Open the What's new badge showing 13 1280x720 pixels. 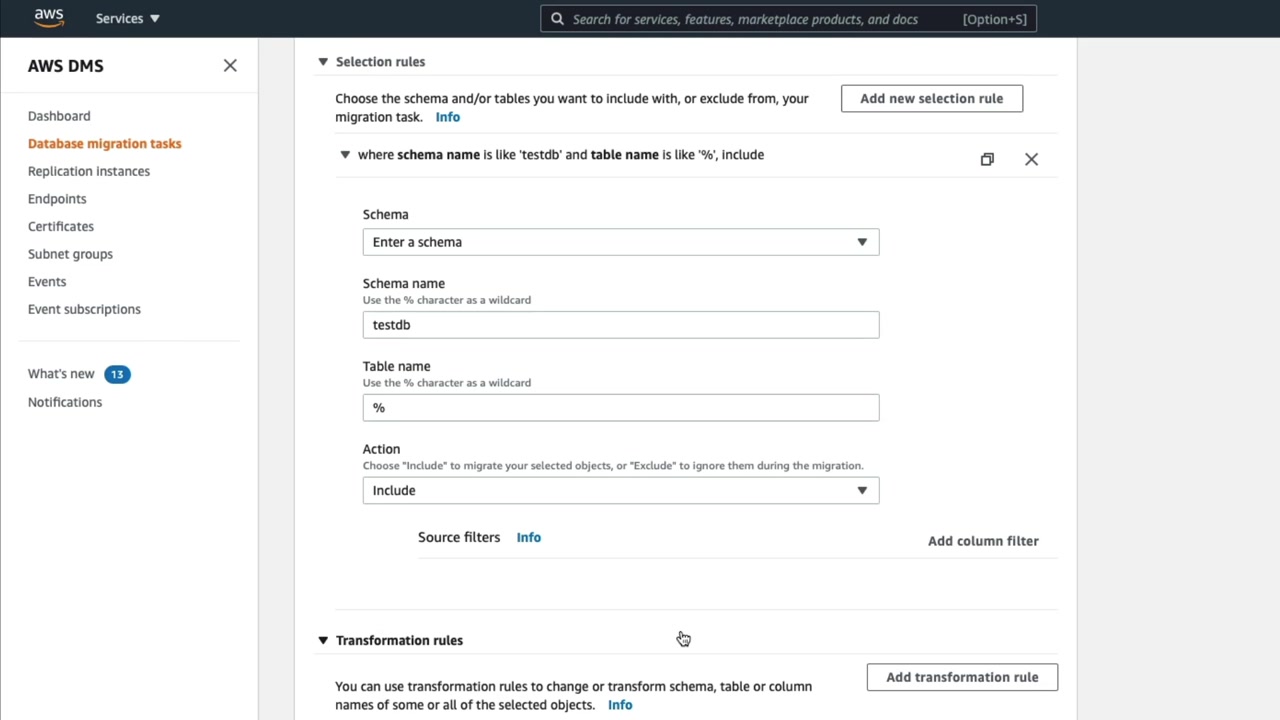(x=117, y=374)
